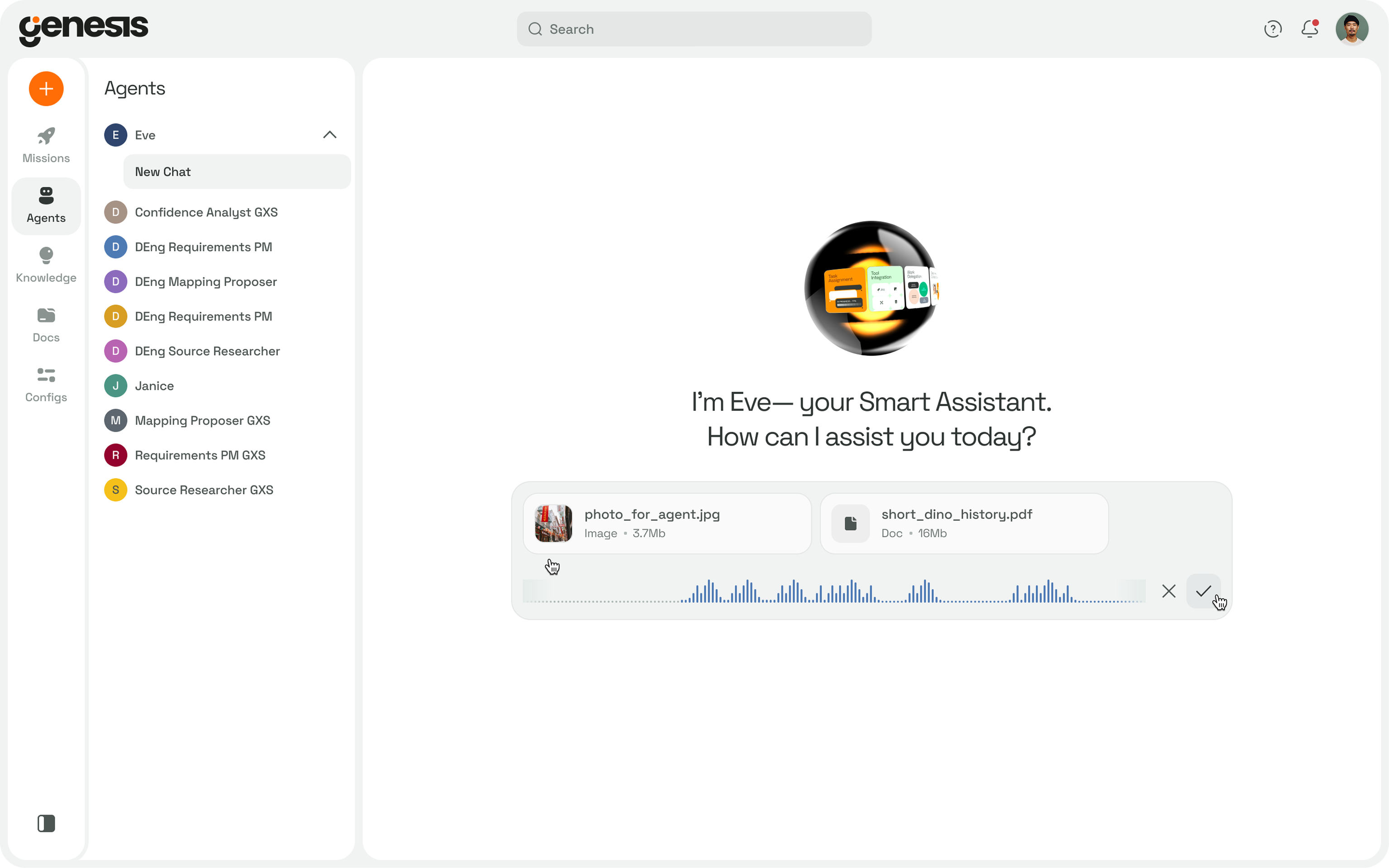The height and width of the screenshot is (868, 1389).
Task: Click the short_dino_history.pdf document icon
Action: click(x=851, y=523)
